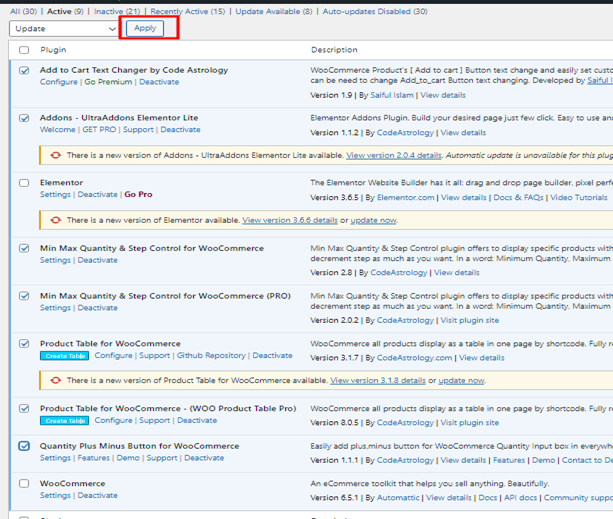View version 3.6.6 details link

coord(290,220)
